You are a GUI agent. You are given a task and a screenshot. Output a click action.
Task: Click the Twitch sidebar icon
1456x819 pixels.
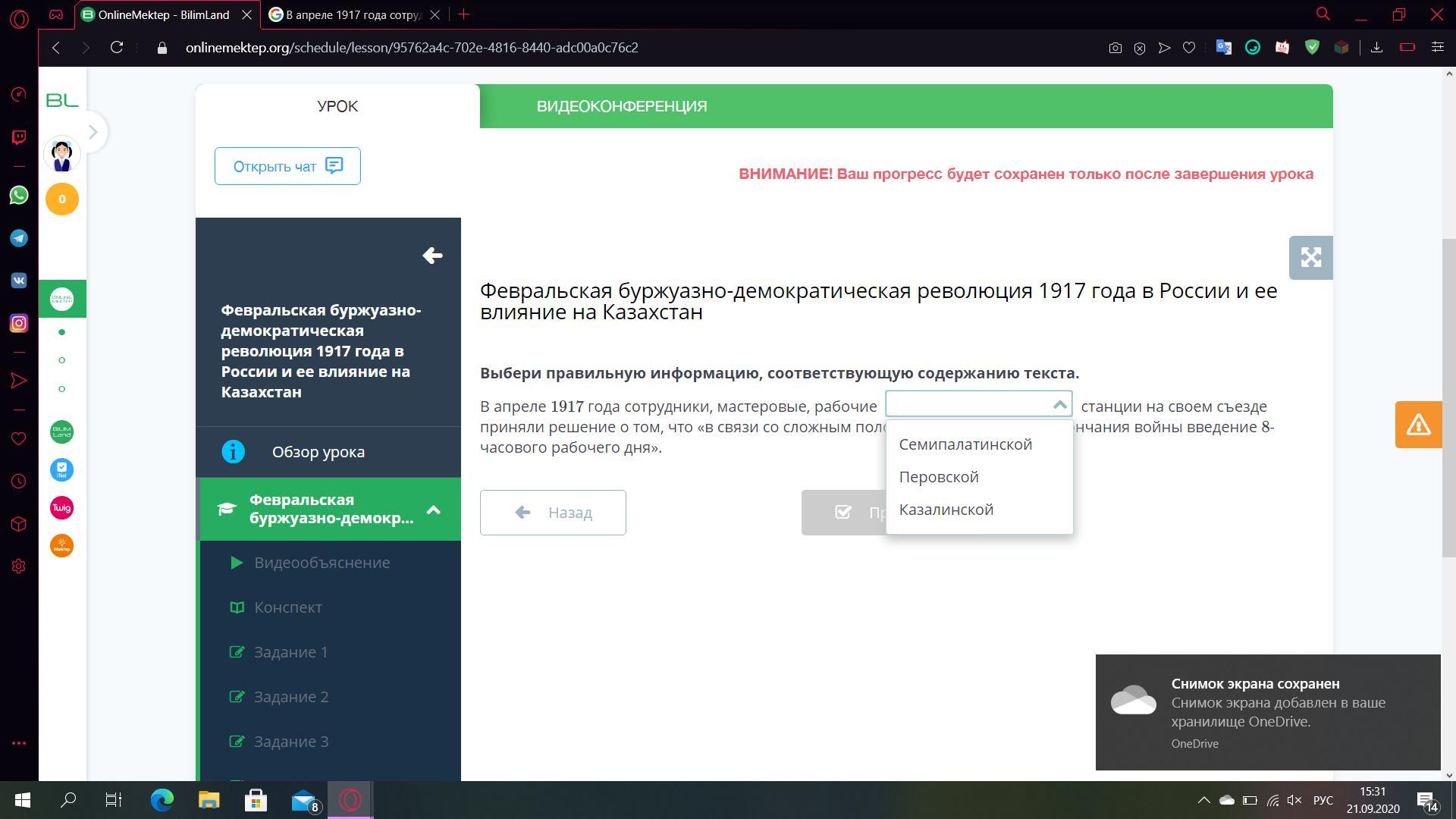coord(19,137)
